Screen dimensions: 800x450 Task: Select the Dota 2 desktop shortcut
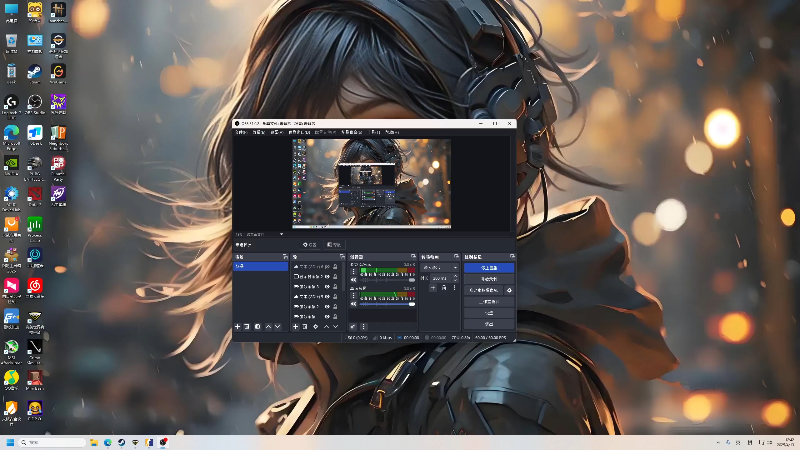tap(34, 196)
